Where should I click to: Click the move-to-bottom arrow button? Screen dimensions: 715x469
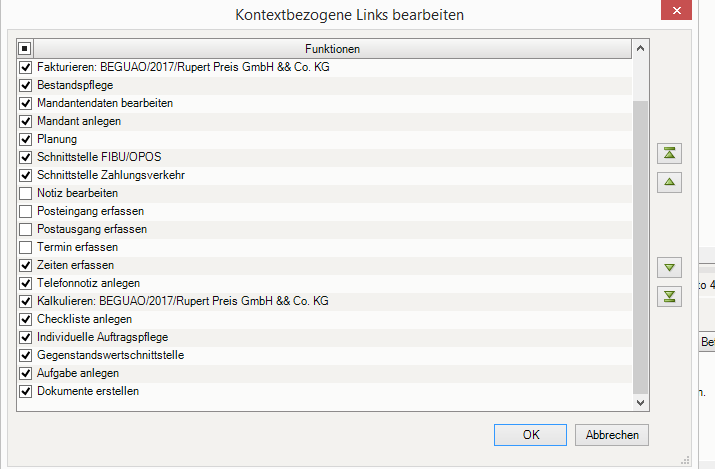[670, 296]
